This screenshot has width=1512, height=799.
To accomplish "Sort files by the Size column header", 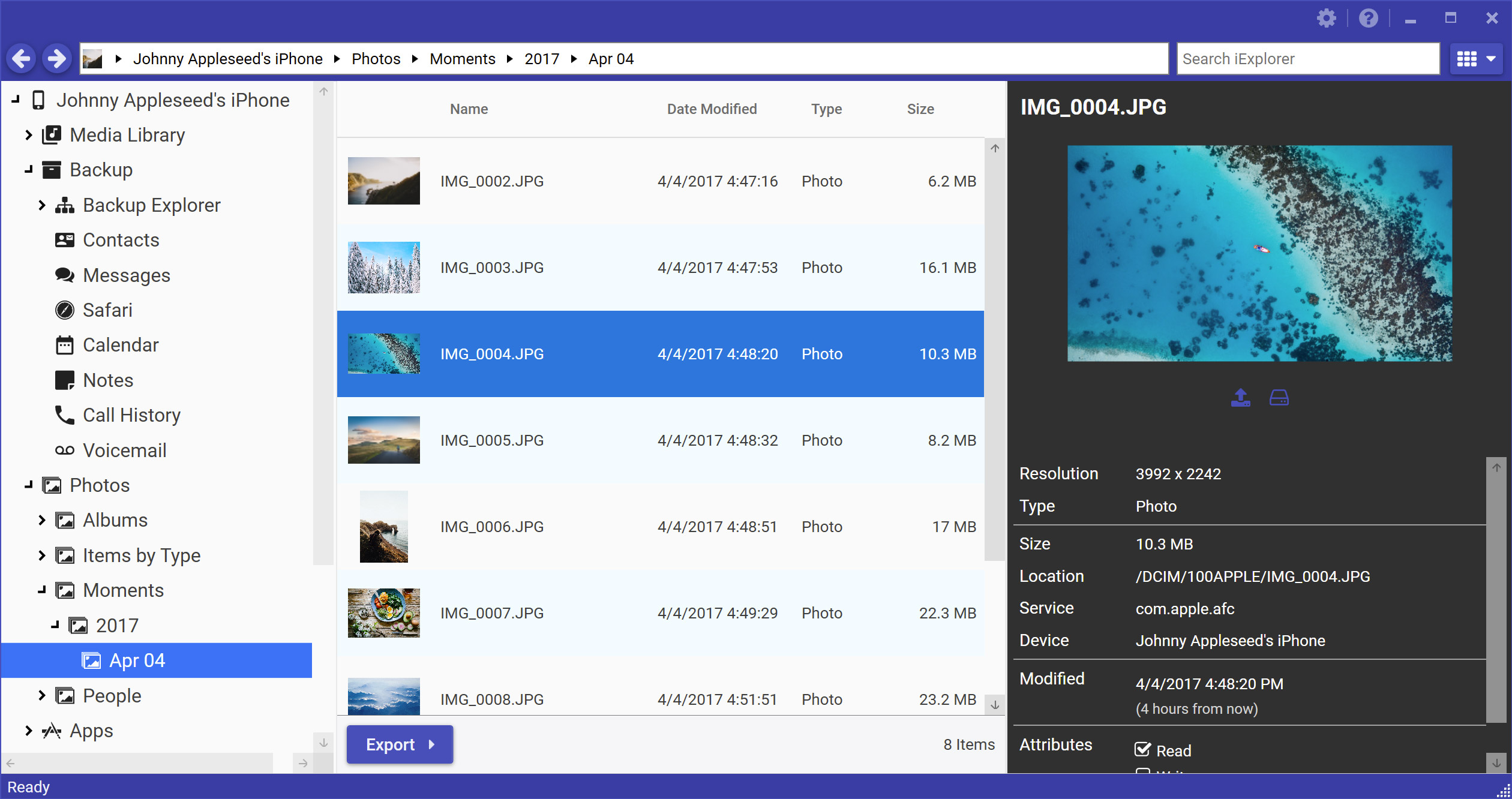I will coord(920,109).
